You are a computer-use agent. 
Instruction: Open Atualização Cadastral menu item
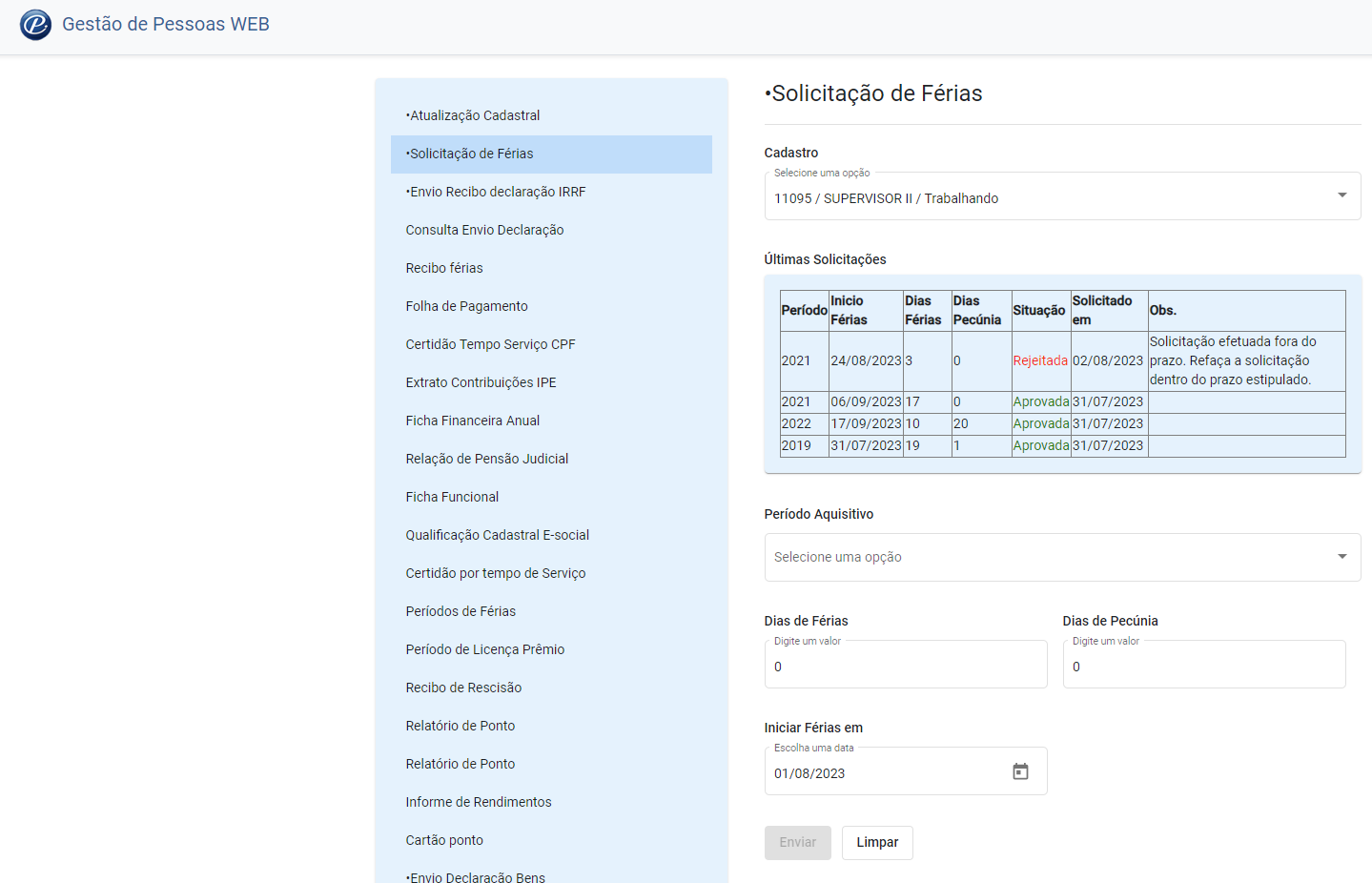click(x=551, y=115)
